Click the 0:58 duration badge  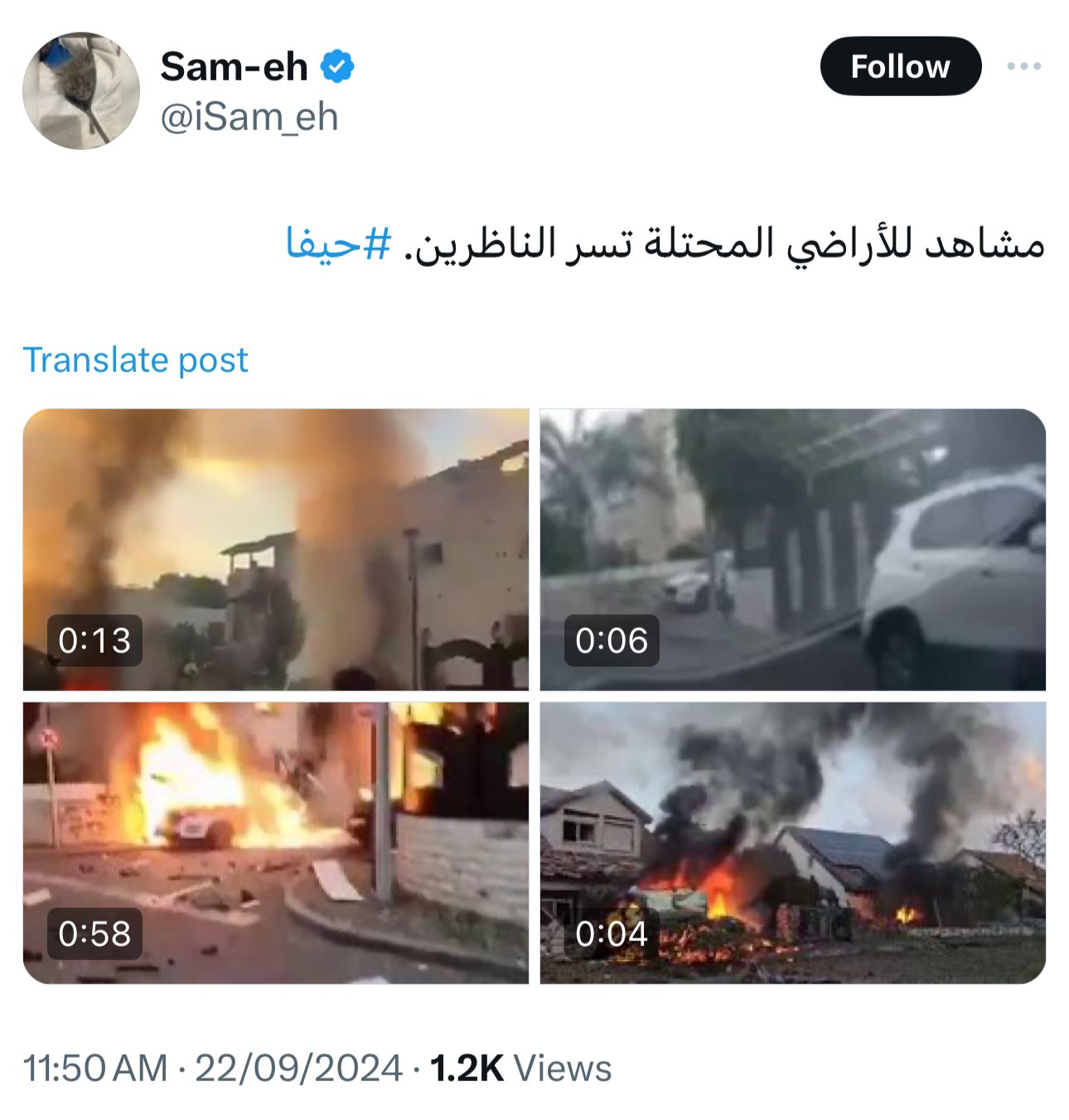pos(94,934)
